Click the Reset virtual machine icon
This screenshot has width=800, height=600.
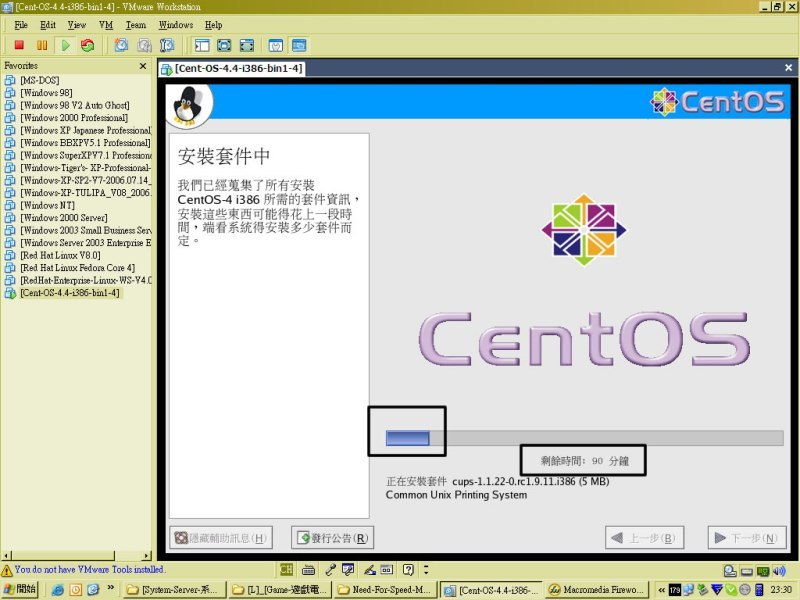(88, 45)
